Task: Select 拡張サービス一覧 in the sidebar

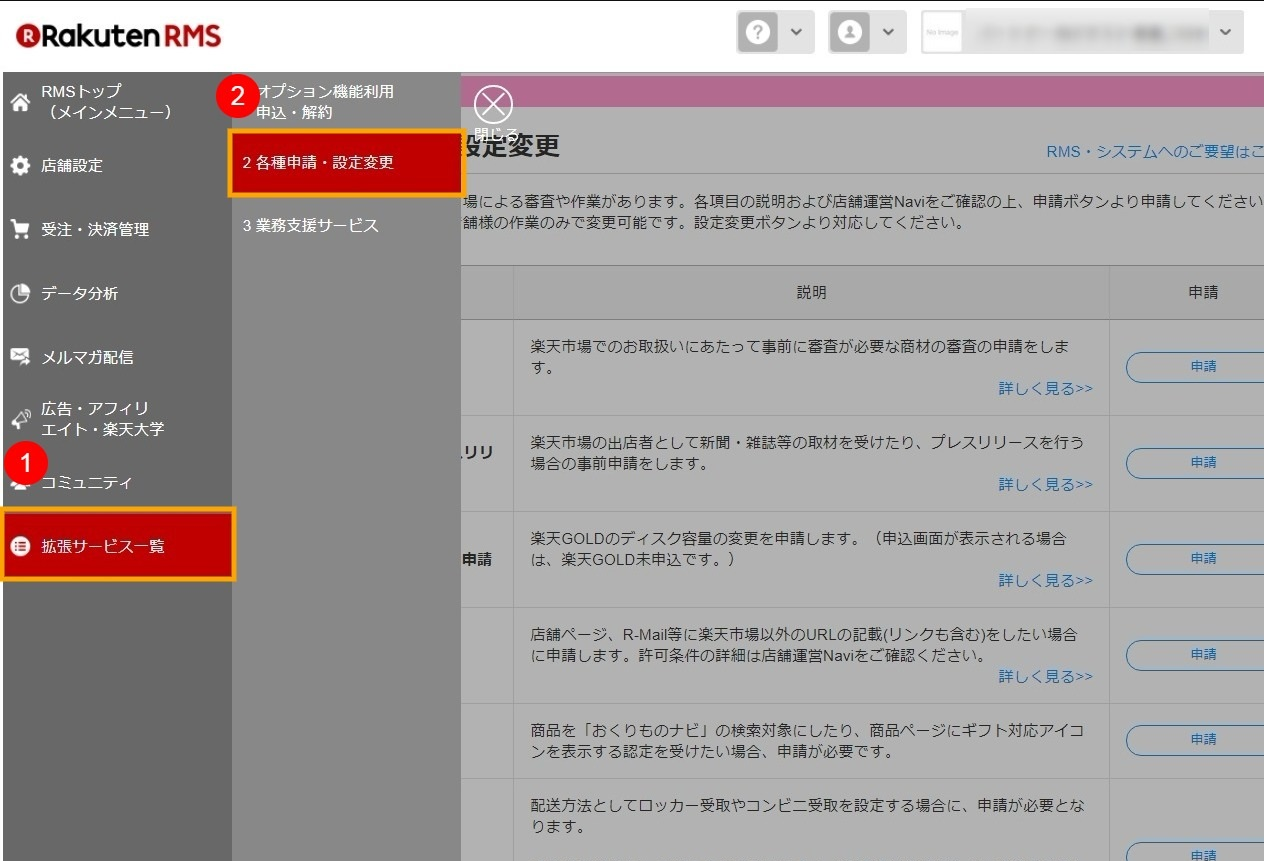Action: point(119,545)
